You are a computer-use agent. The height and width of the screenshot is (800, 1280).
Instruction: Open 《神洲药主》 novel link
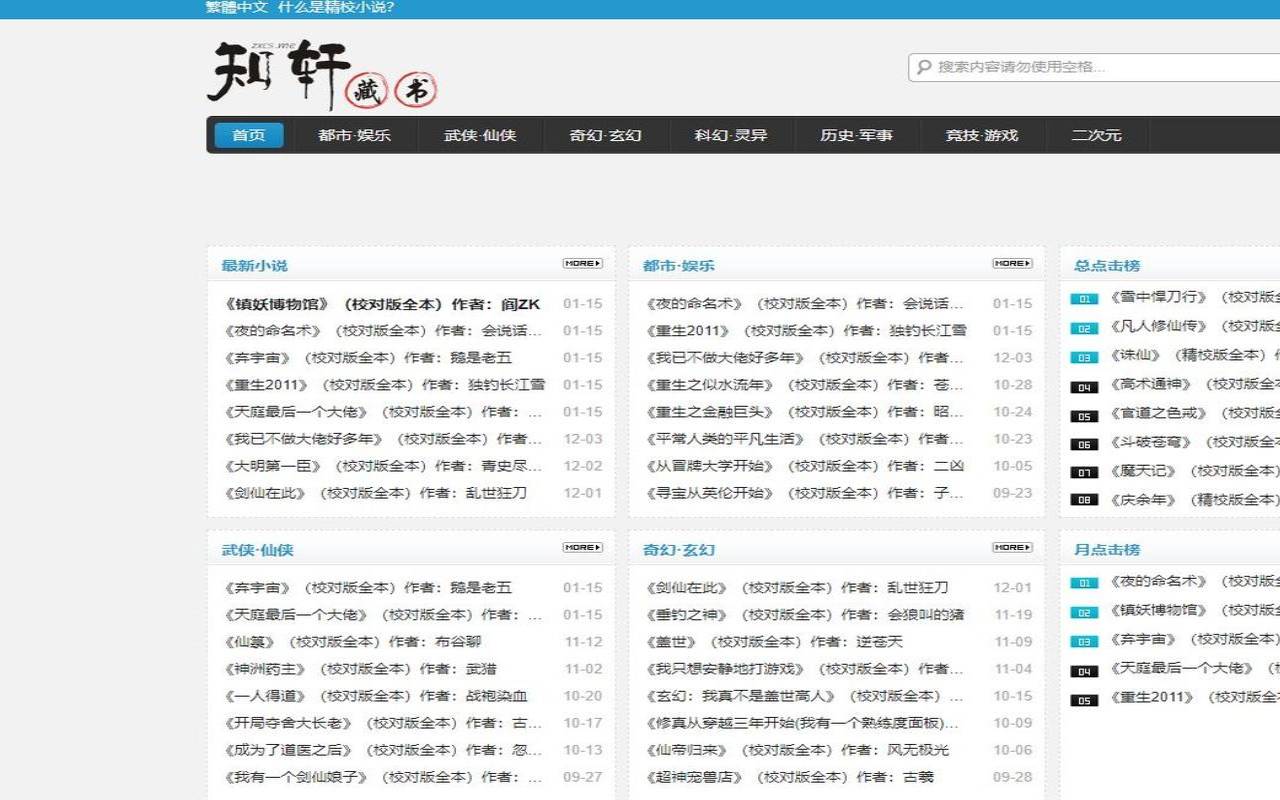tap(360, 669)
